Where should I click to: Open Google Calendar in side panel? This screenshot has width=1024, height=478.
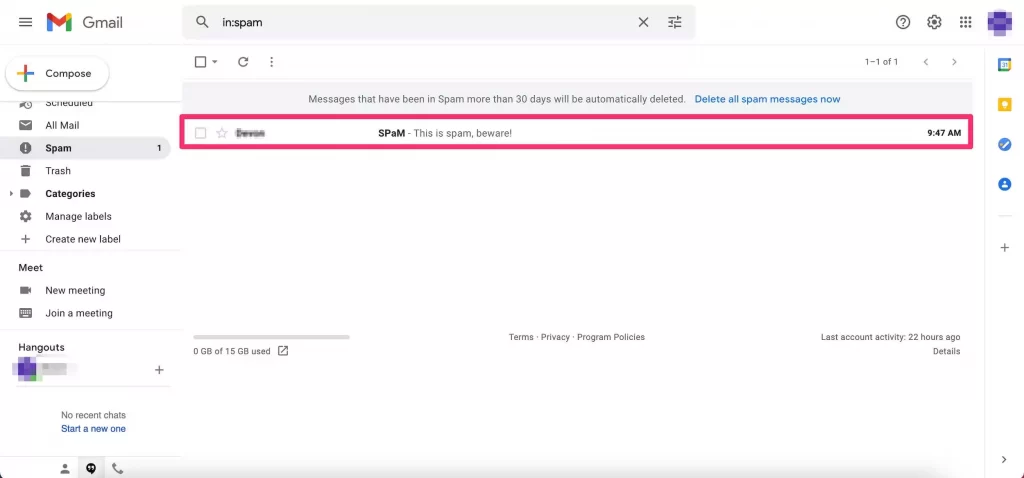click(x=1004, y=65)
